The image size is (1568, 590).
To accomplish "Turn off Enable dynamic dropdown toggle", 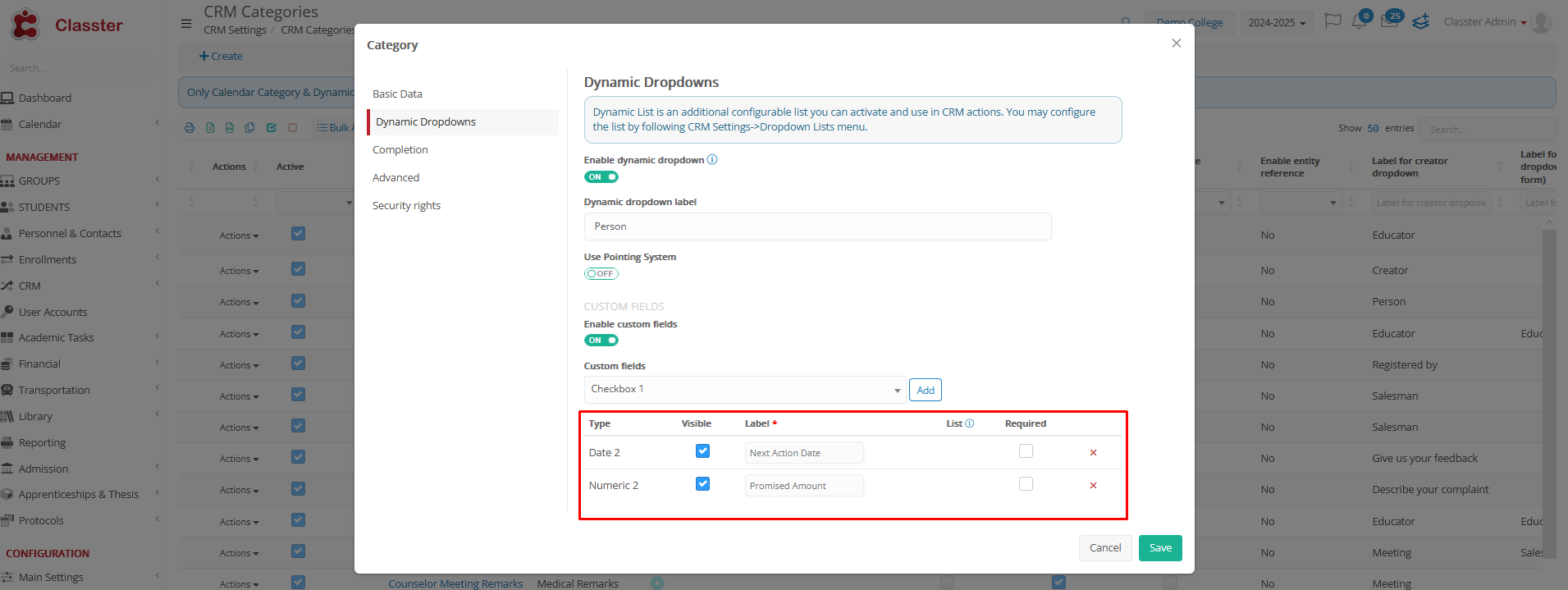I will tap(601, 177).
